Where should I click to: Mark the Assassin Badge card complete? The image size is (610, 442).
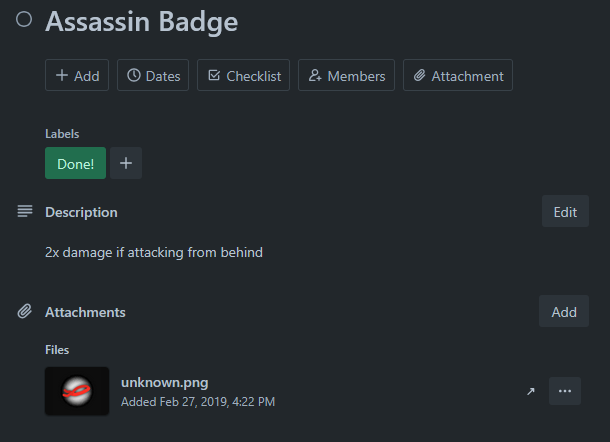(x=24, y=21)
